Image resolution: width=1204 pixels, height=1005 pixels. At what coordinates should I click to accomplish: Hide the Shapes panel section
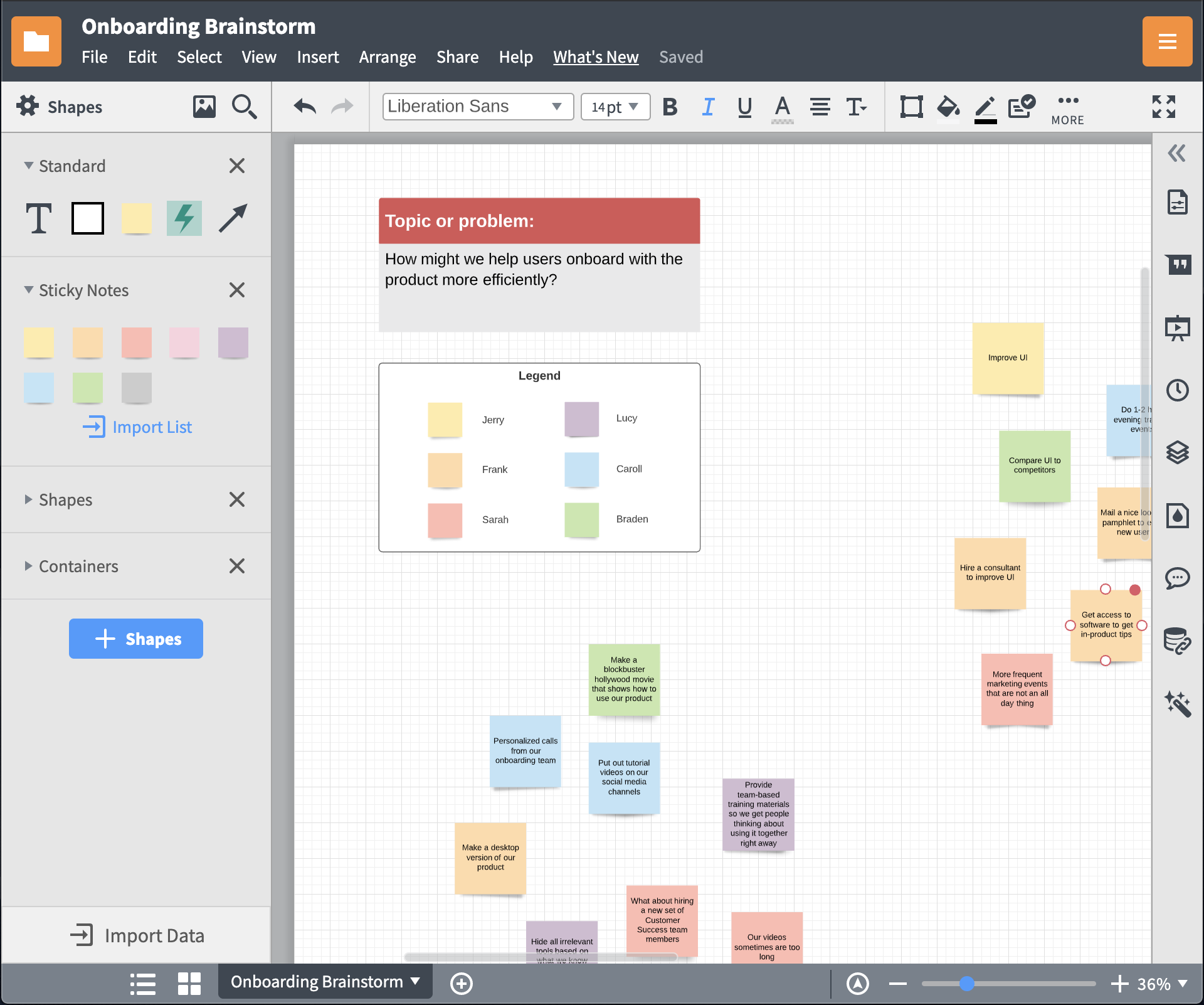(x=237, y=500)
